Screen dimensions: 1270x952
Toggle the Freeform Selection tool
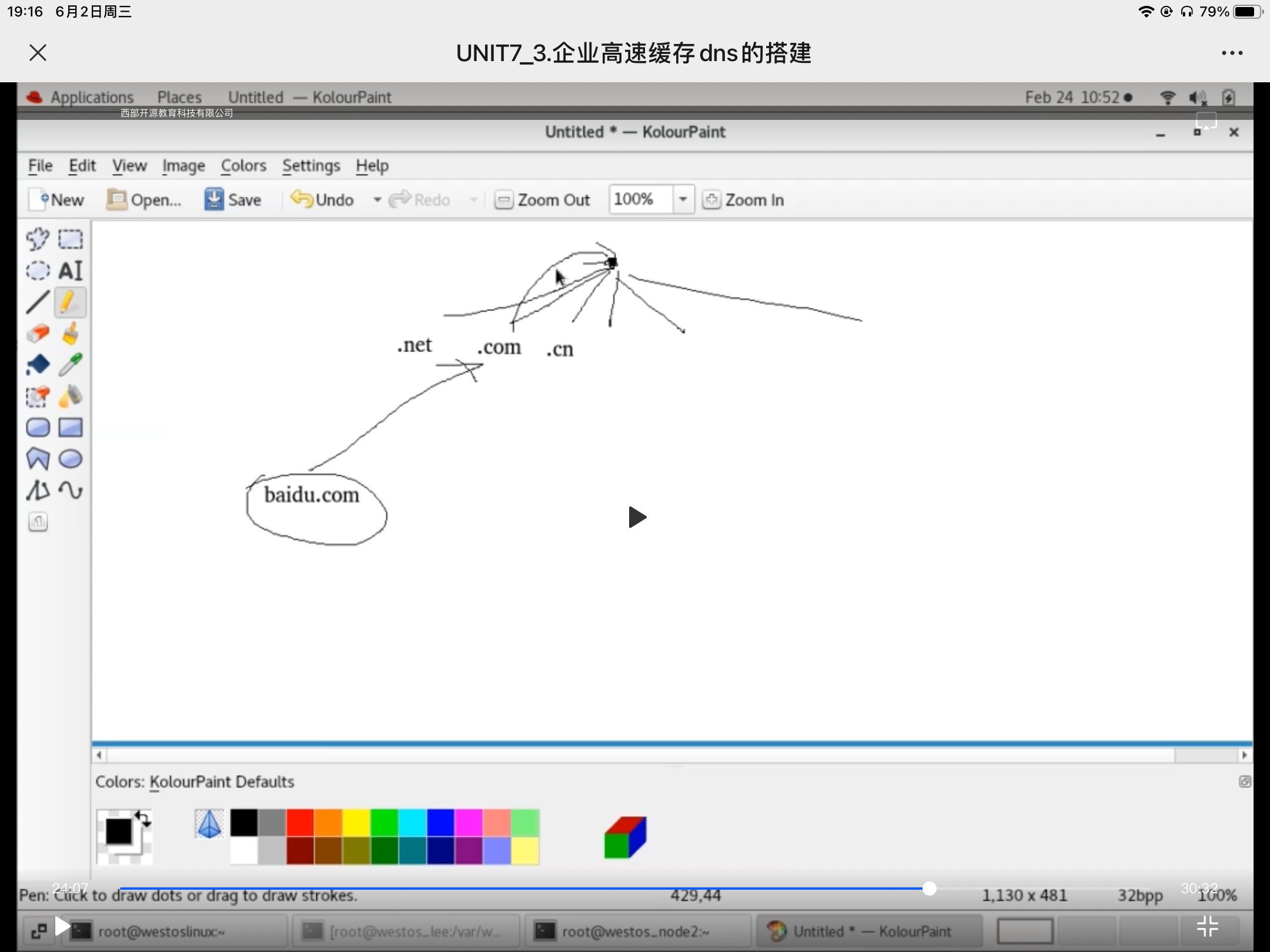click(x=37, y=239)
